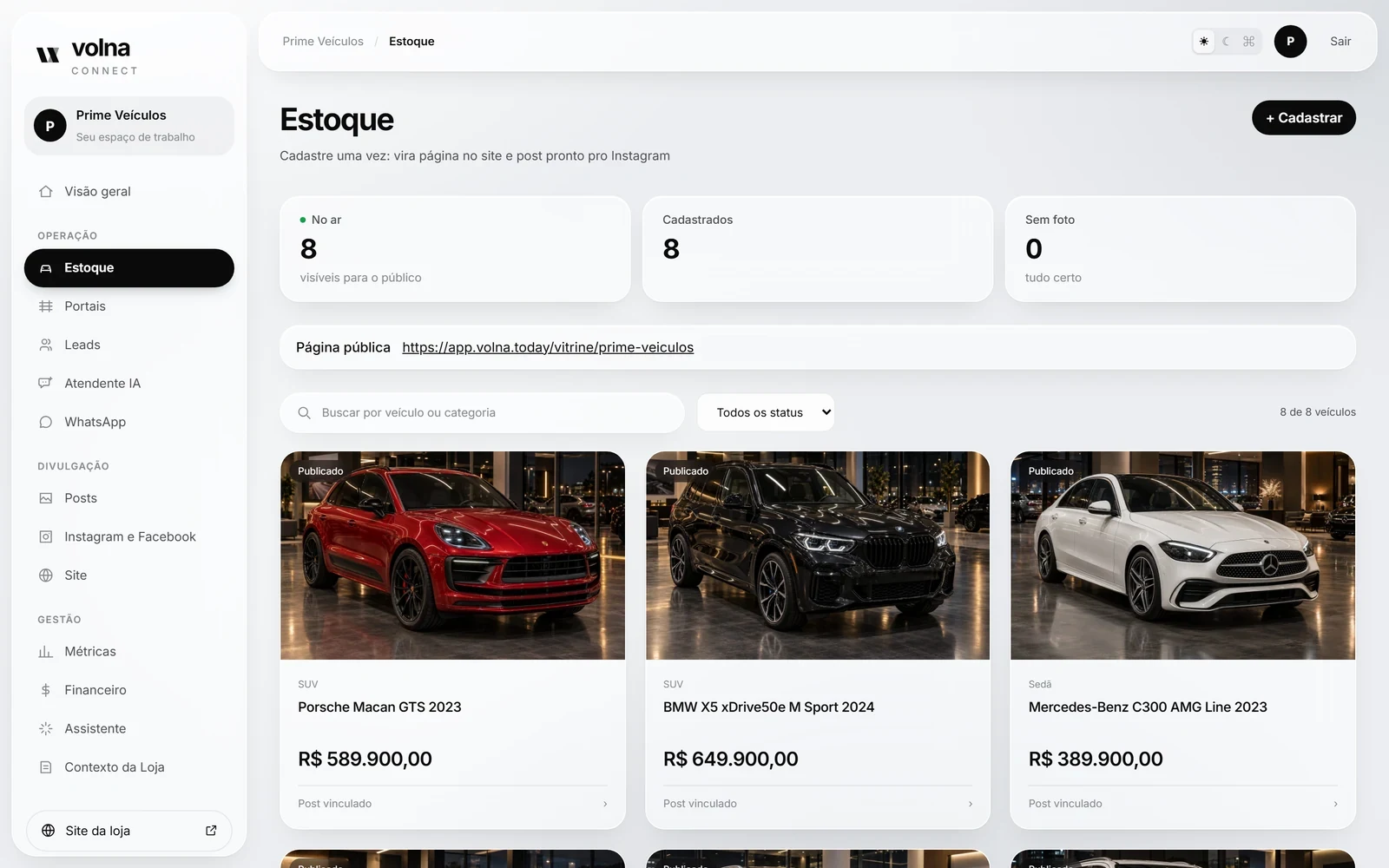Click Sair to log out
1389x868 pixels.
click(1340, 42)
